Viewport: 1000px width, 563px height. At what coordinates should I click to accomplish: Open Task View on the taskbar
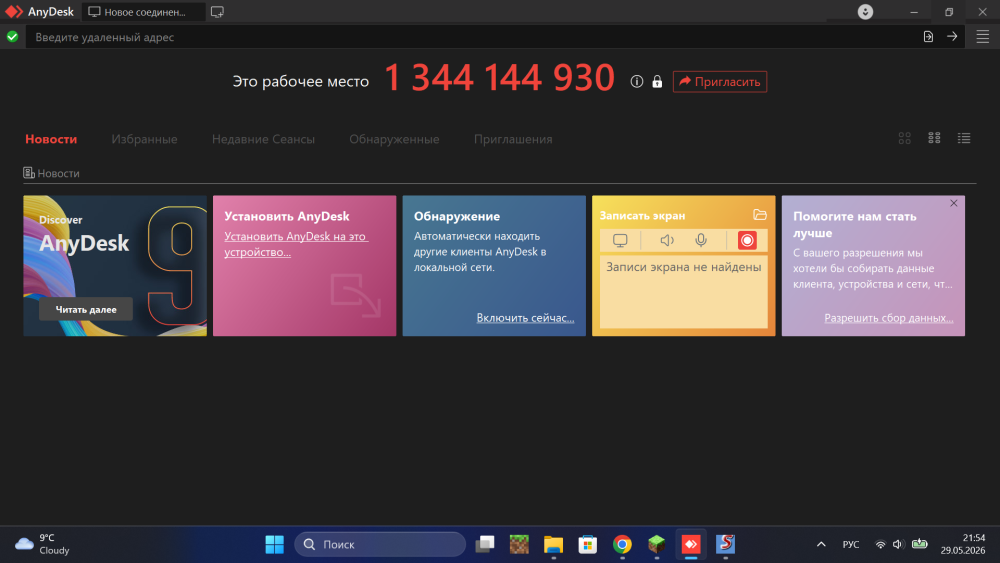(x=485, y=545)
